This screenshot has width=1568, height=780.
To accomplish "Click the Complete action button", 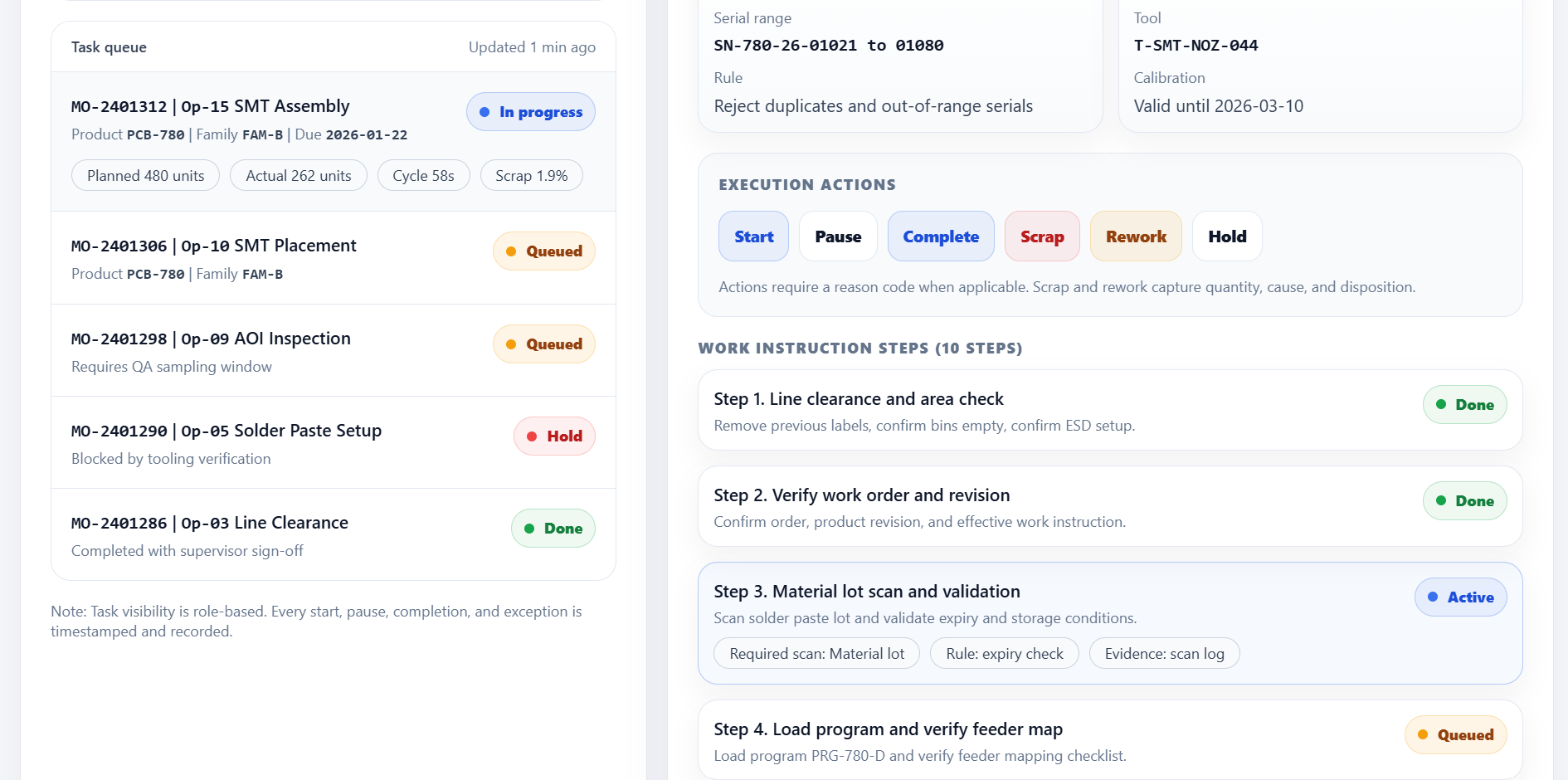I will (x=940, y=236).
